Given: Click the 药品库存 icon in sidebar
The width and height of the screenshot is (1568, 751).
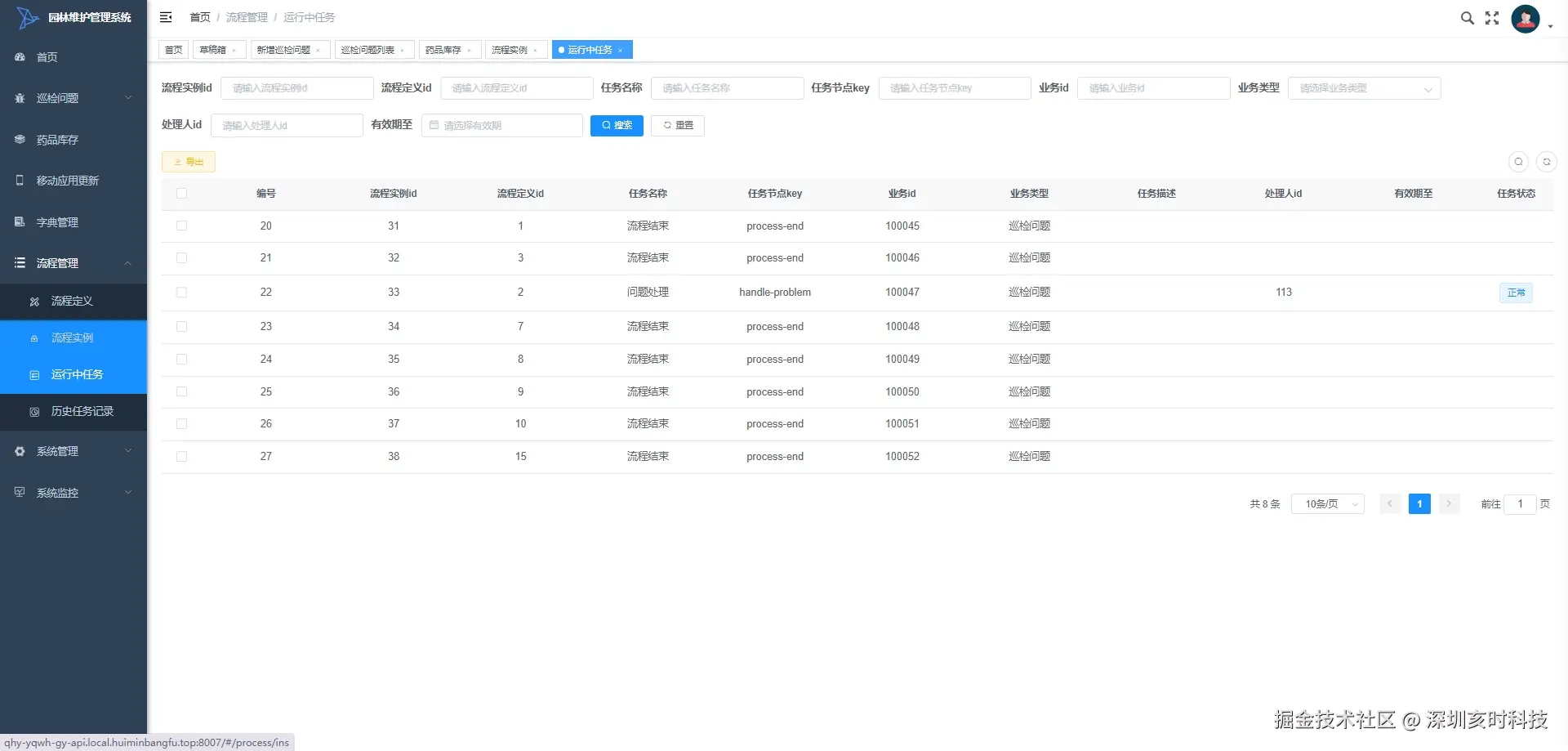Looking at the screenshot, I should pyautogui.click(x=20, y=140).
